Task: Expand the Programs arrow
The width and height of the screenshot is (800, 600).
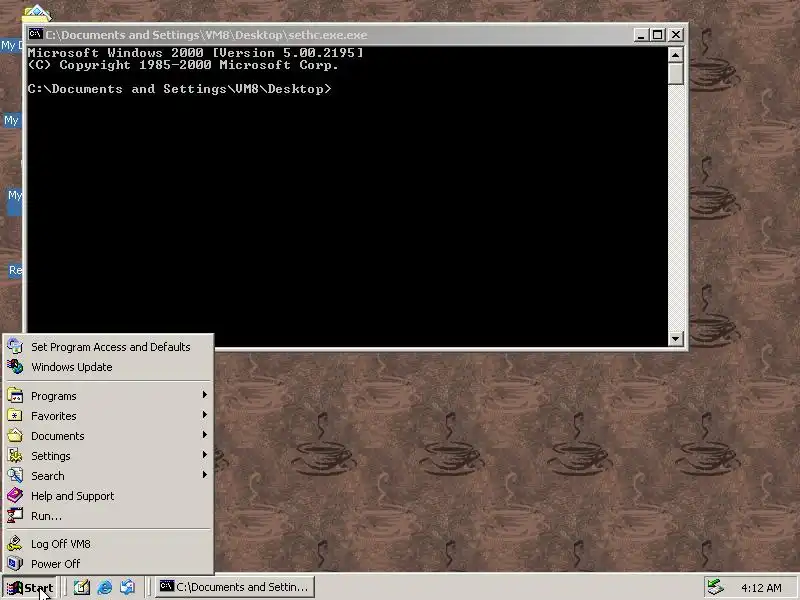Action: [x=204, y=395]
